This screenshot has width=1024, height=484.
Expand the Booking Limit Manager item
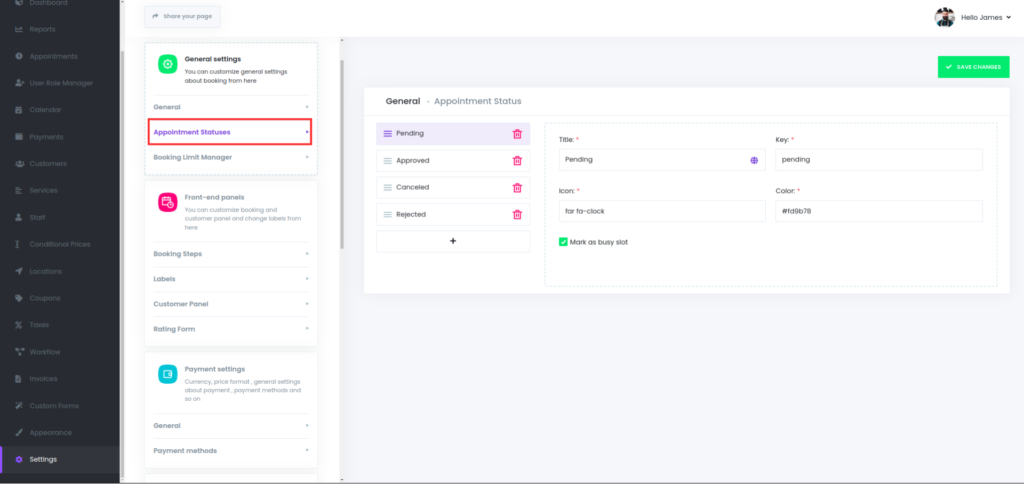pos(230,157)
